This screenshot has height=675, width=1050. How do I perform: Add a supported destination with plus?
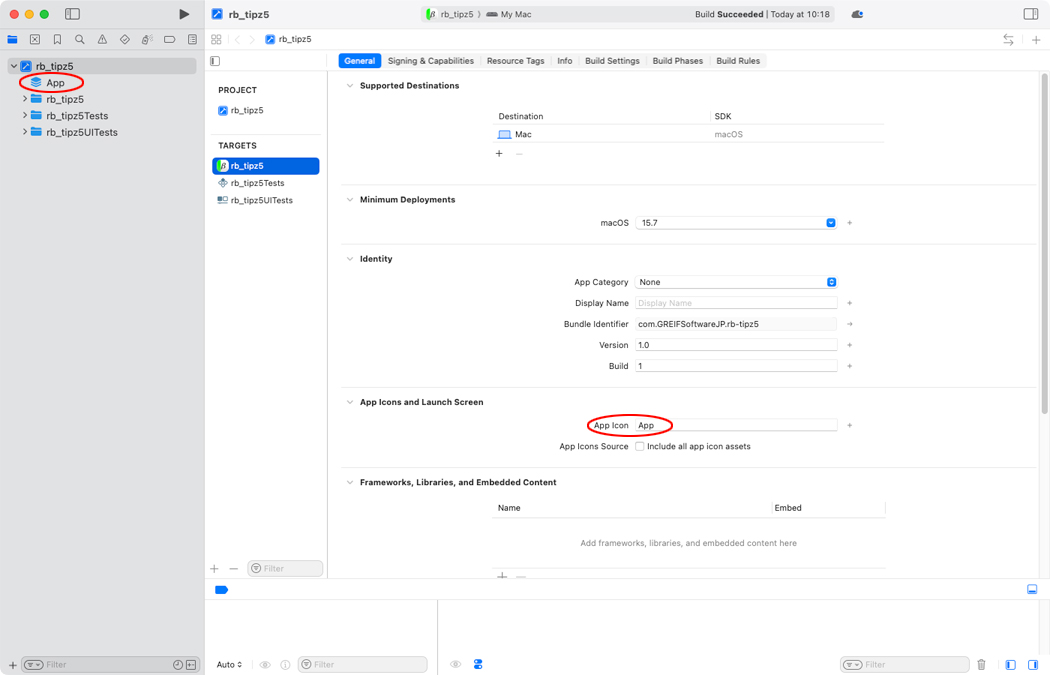coord(499,154)
